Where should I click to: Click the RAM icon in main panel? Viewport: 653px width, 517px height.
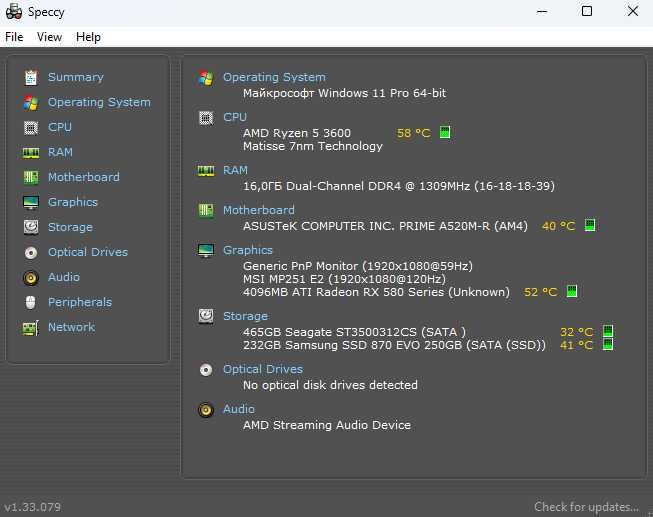tap(206, 170)
